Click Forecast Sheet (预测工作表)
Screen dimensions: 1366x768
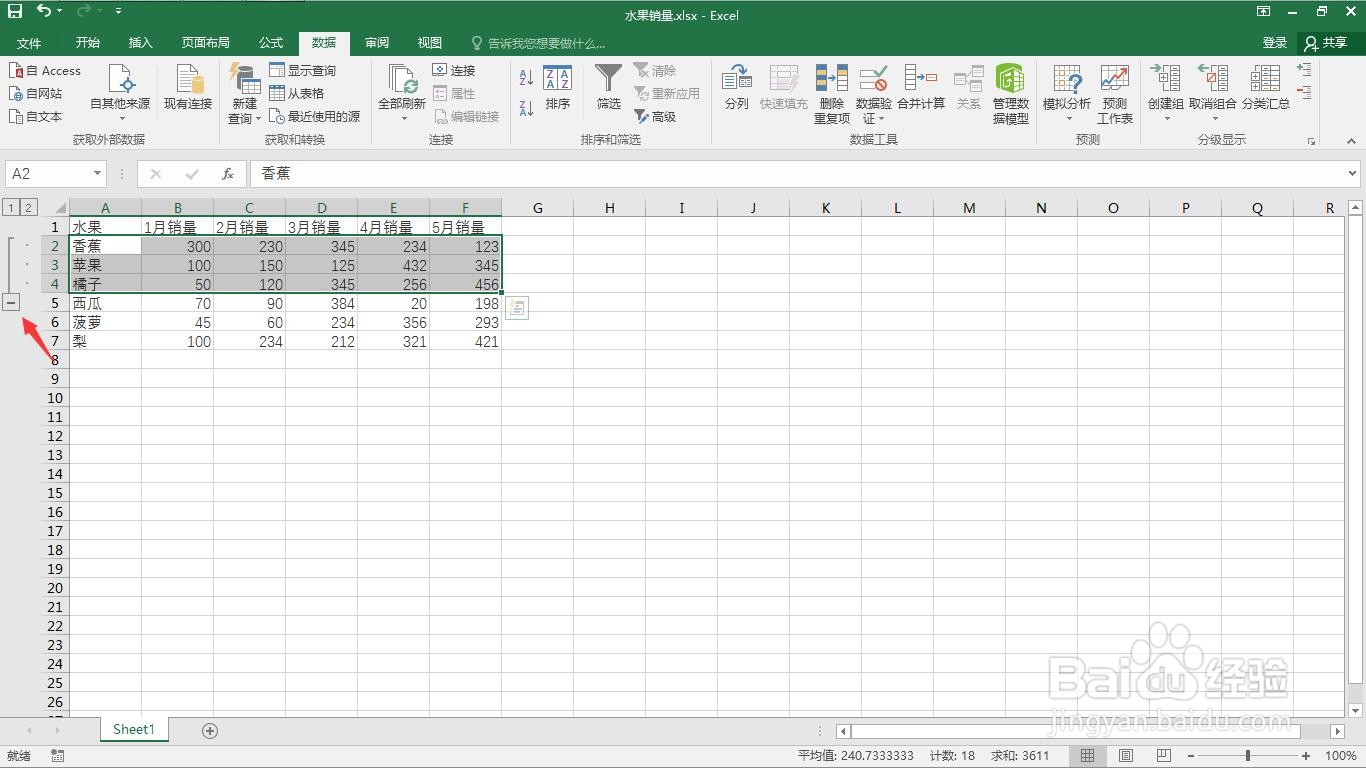pos(1115,94)
